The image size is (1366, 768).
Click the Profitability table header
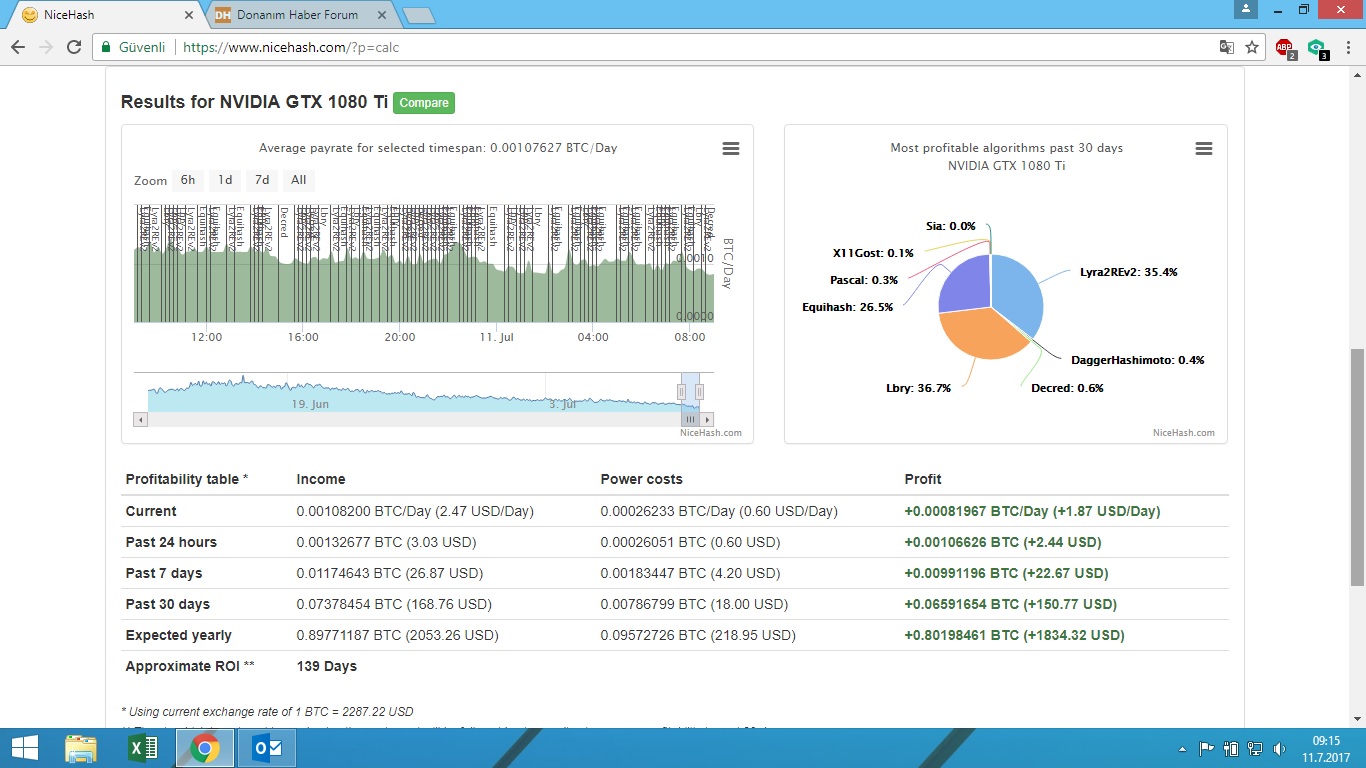pyautogui.click(x=187, y=479)
